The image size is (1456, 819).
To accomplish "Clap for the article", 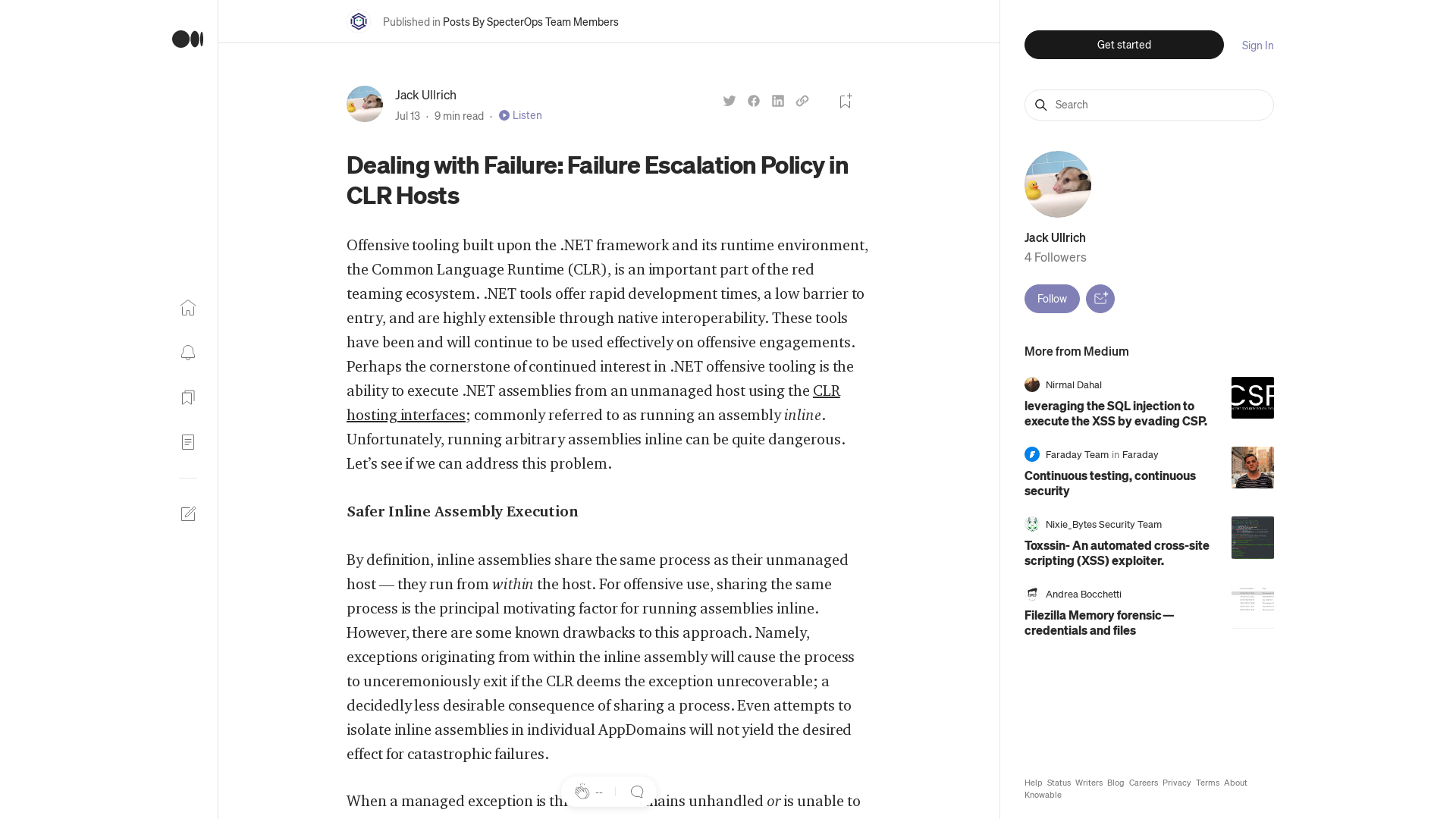I will coord(583,792).
